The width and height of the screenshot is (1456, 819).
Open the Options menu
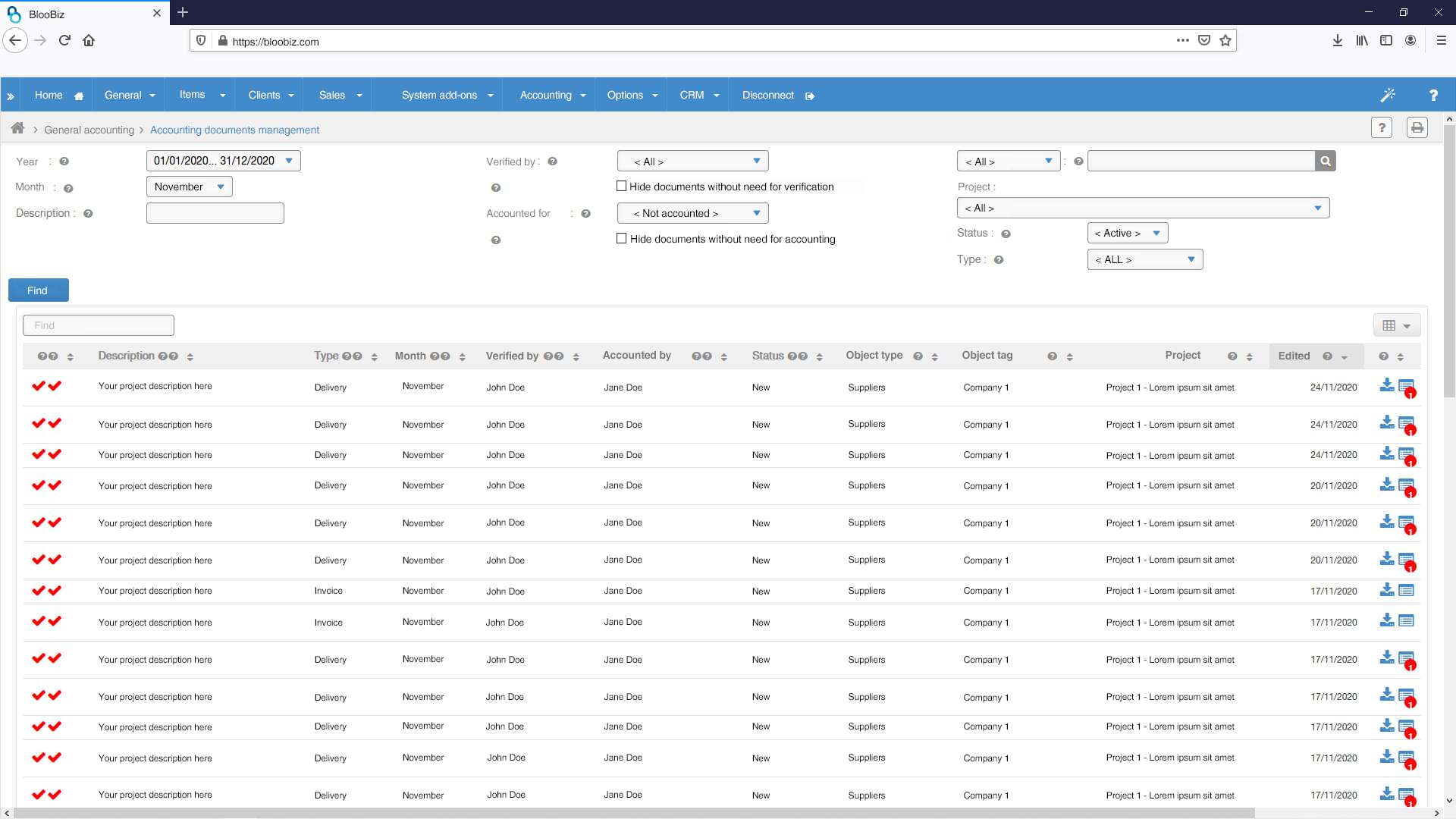click(632, 95)
